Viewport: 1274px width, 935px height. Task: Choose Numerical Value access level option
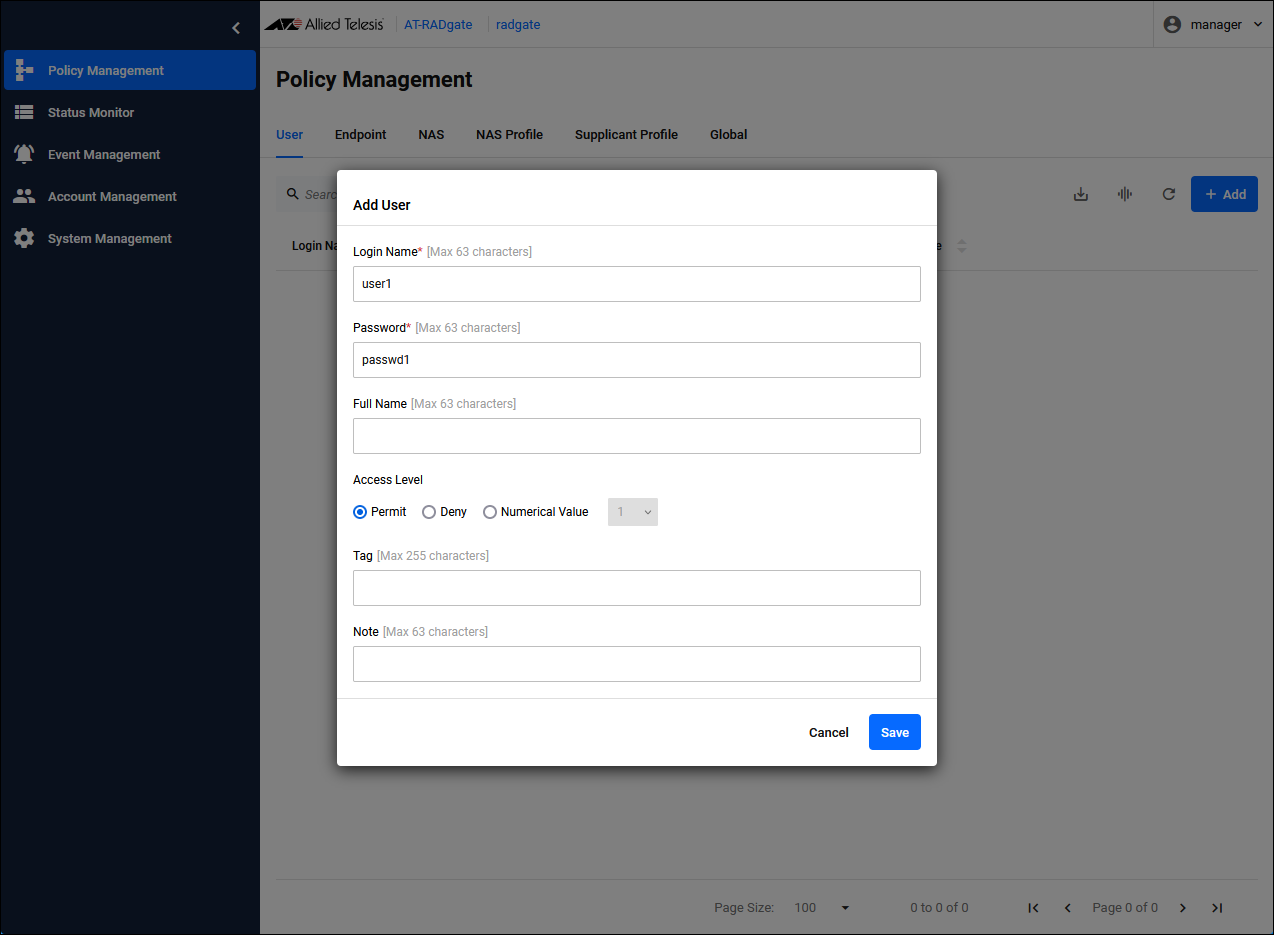[490, 512]
